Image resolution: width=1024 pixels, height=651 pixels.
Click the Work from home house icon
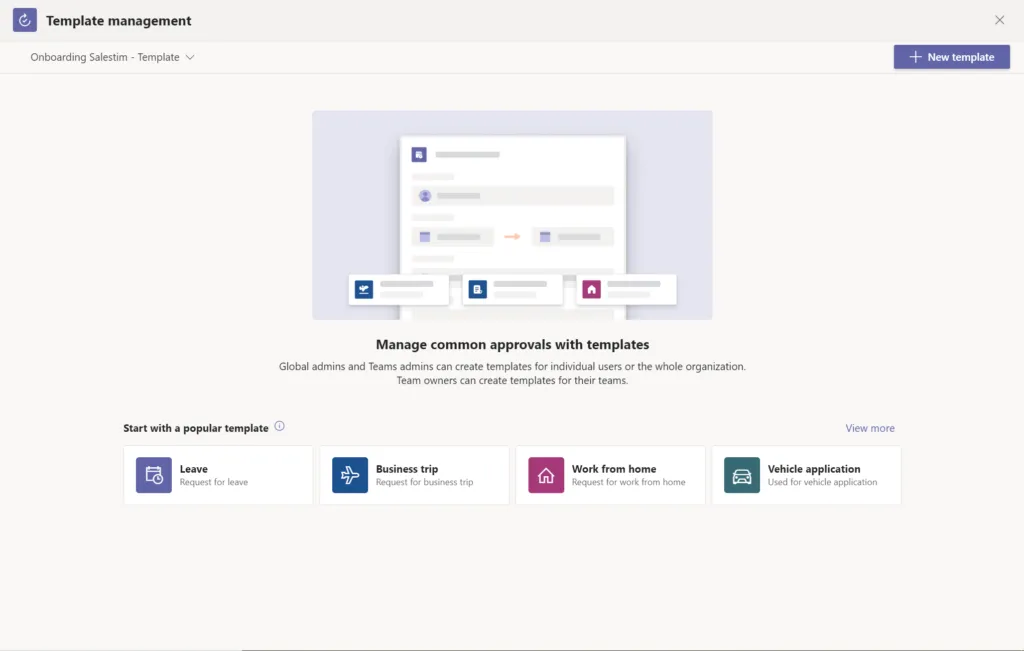tap(546, 475)
